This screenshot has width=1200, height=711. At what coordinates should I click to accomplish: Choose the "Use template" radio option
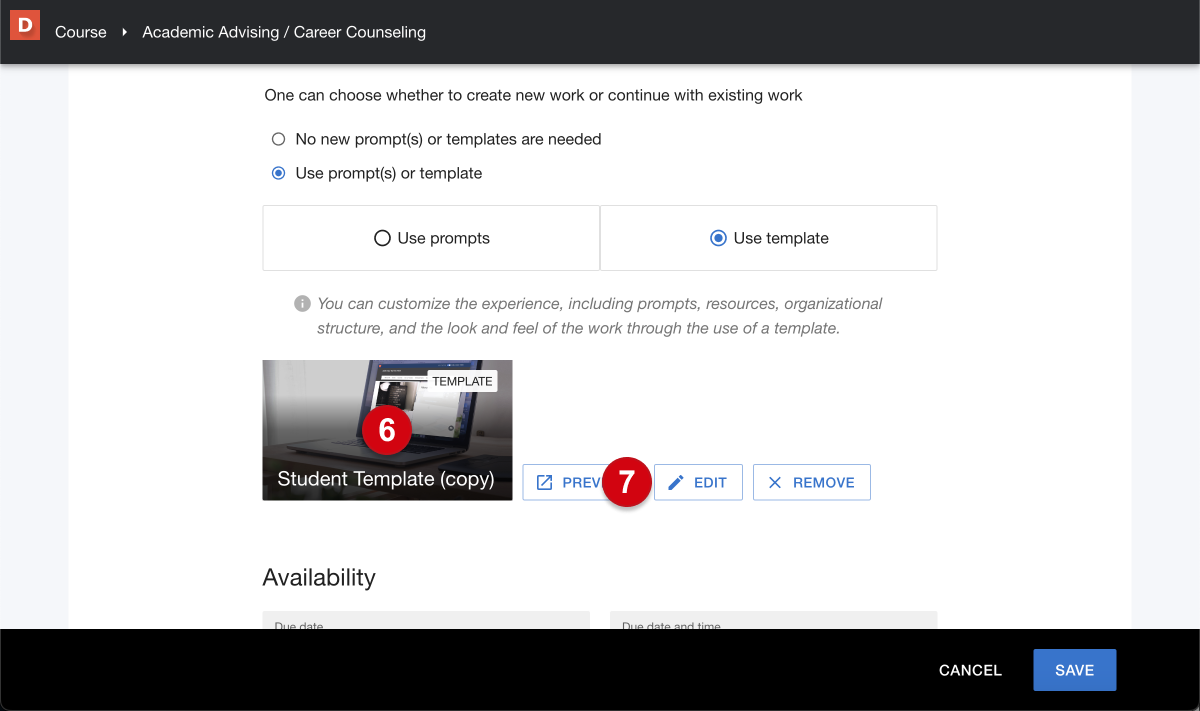click(x=717, y=238)
